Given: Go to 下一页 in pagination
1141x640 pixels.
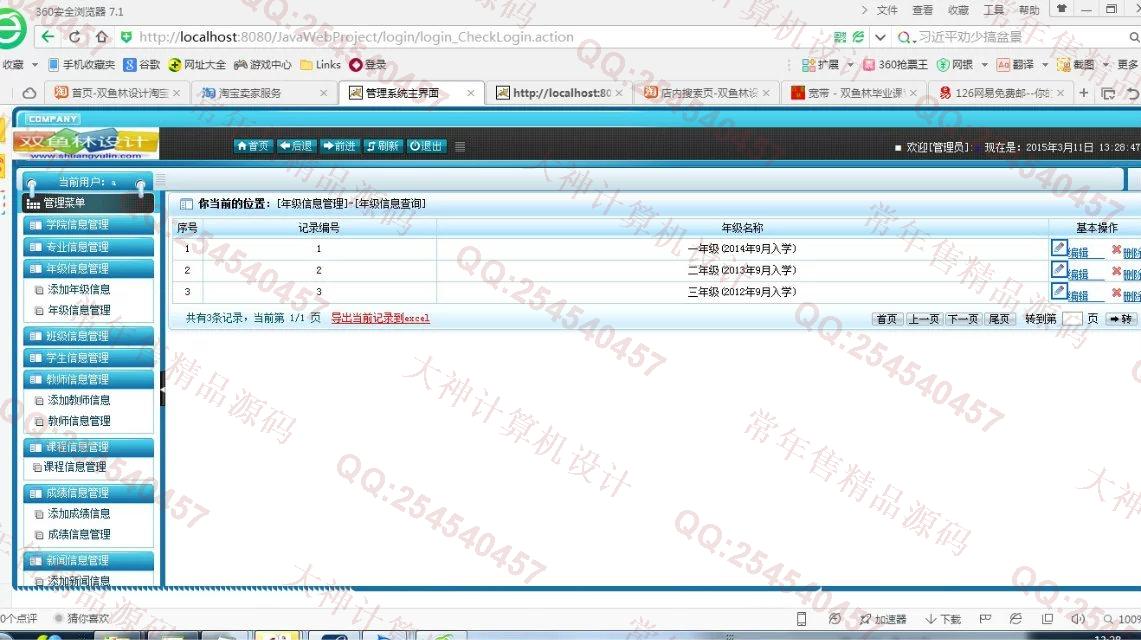Looking at the screenshot, I should point(962,319).
